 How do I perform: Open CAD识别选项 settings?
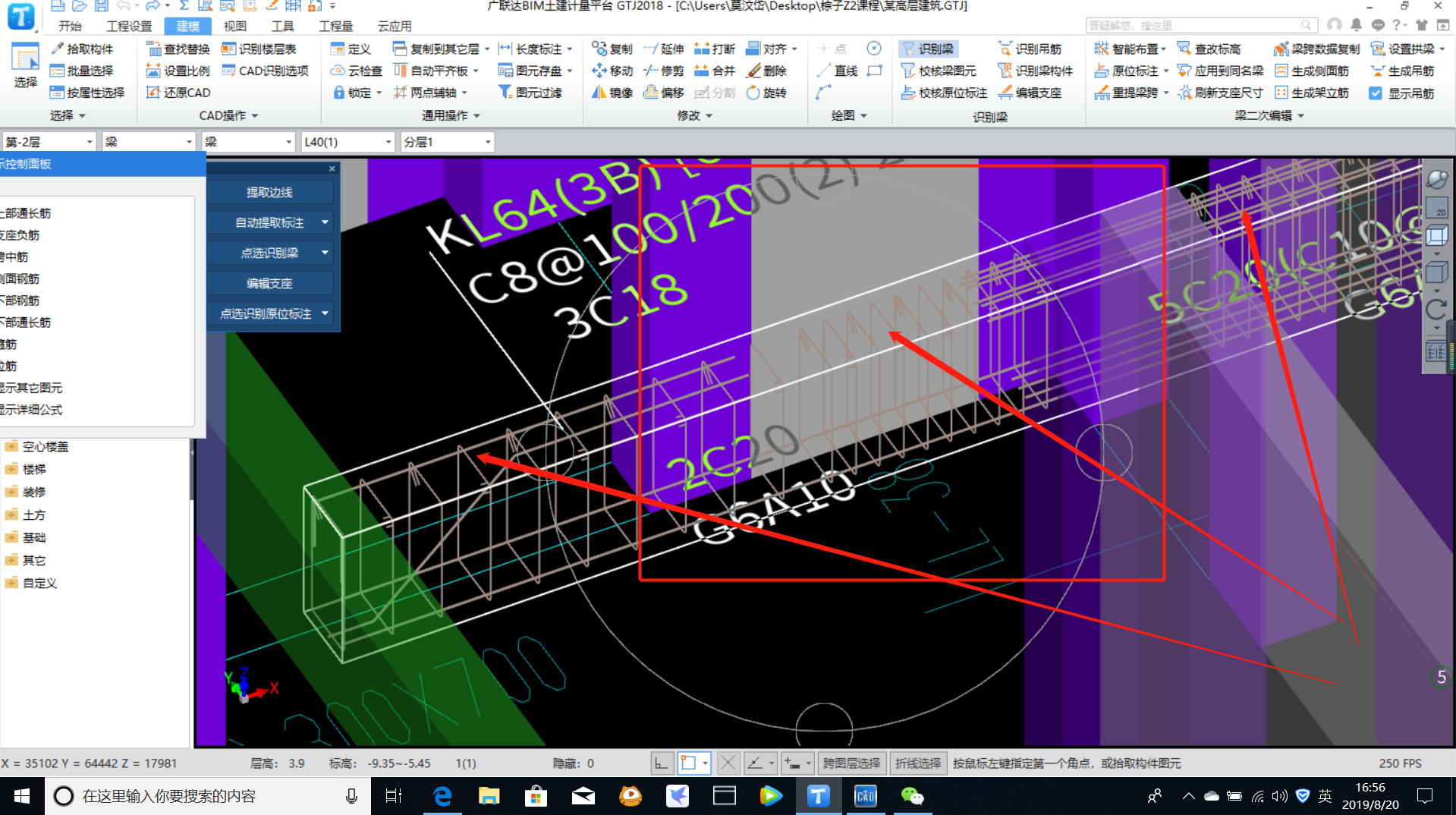click(x=265, y=71)
